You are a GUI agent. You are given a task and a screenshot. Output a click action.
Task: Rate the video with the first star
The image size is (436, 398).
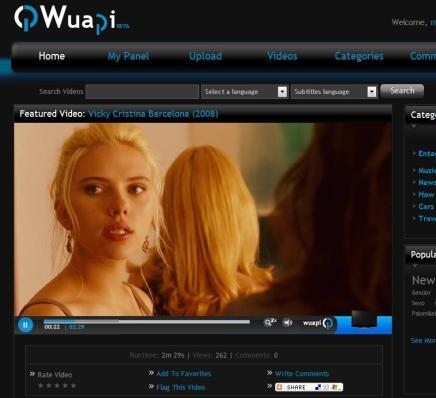(41, 386)
